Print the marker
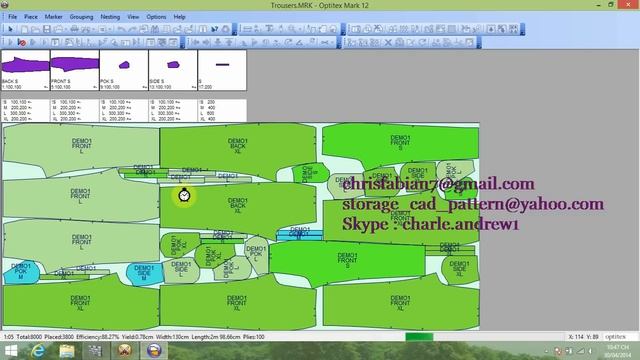This screenshot has width=640, height=360. point(75,29)
